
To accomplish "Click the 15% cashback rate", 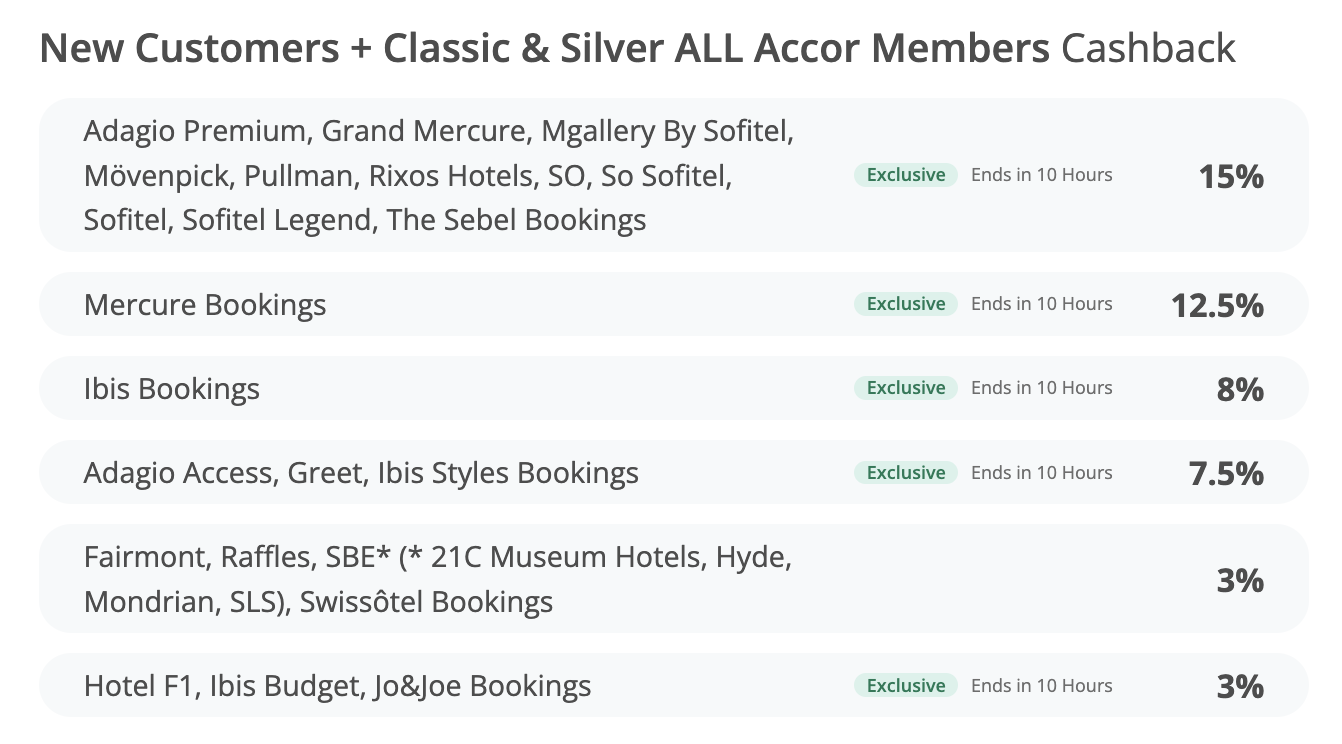I will point(1231,177).
